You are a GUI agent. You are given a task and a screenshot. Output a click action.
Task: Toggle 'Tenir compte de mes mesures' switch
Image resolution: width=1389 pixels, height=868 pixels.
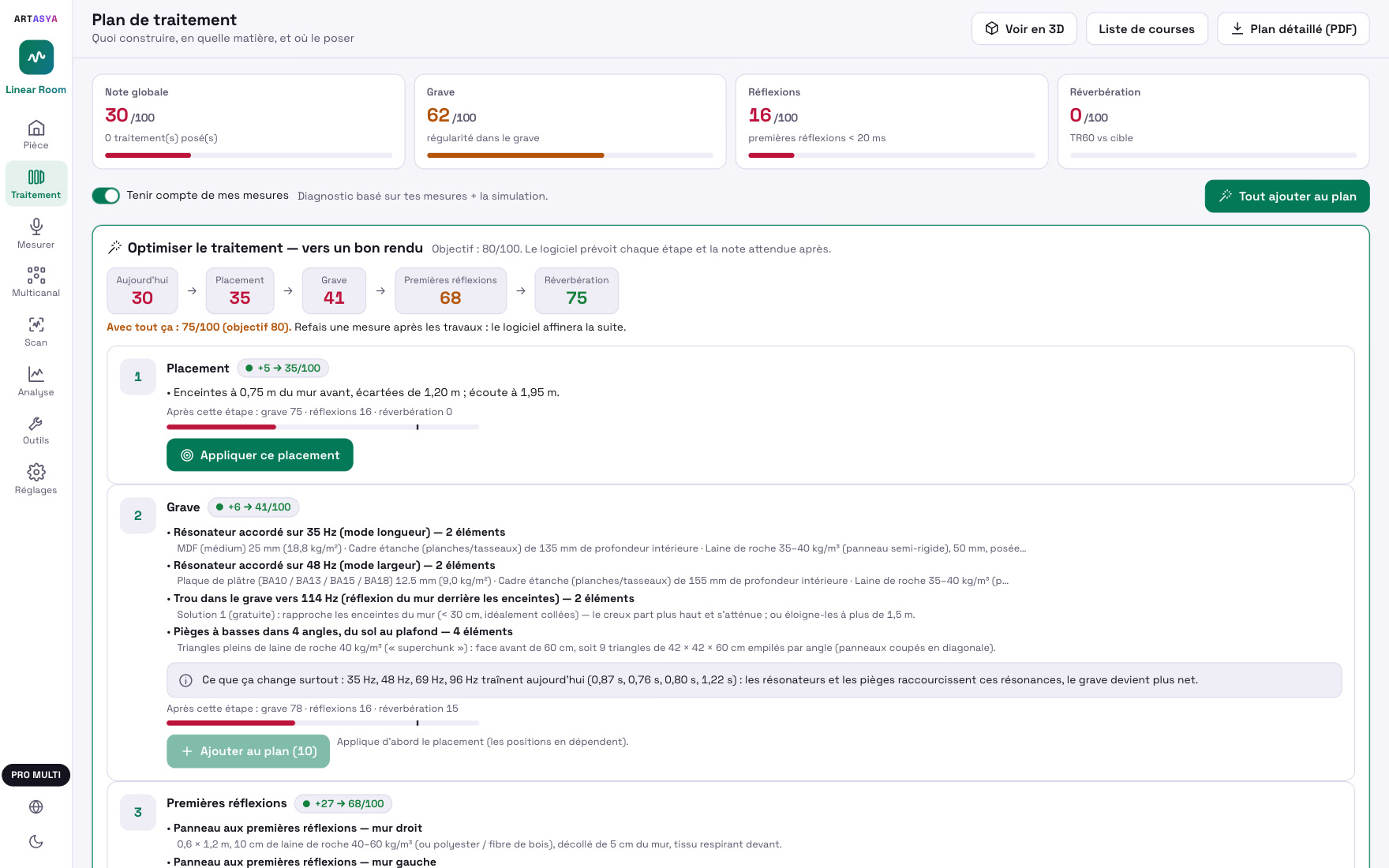pyautogui.click(x=106, y=196)
